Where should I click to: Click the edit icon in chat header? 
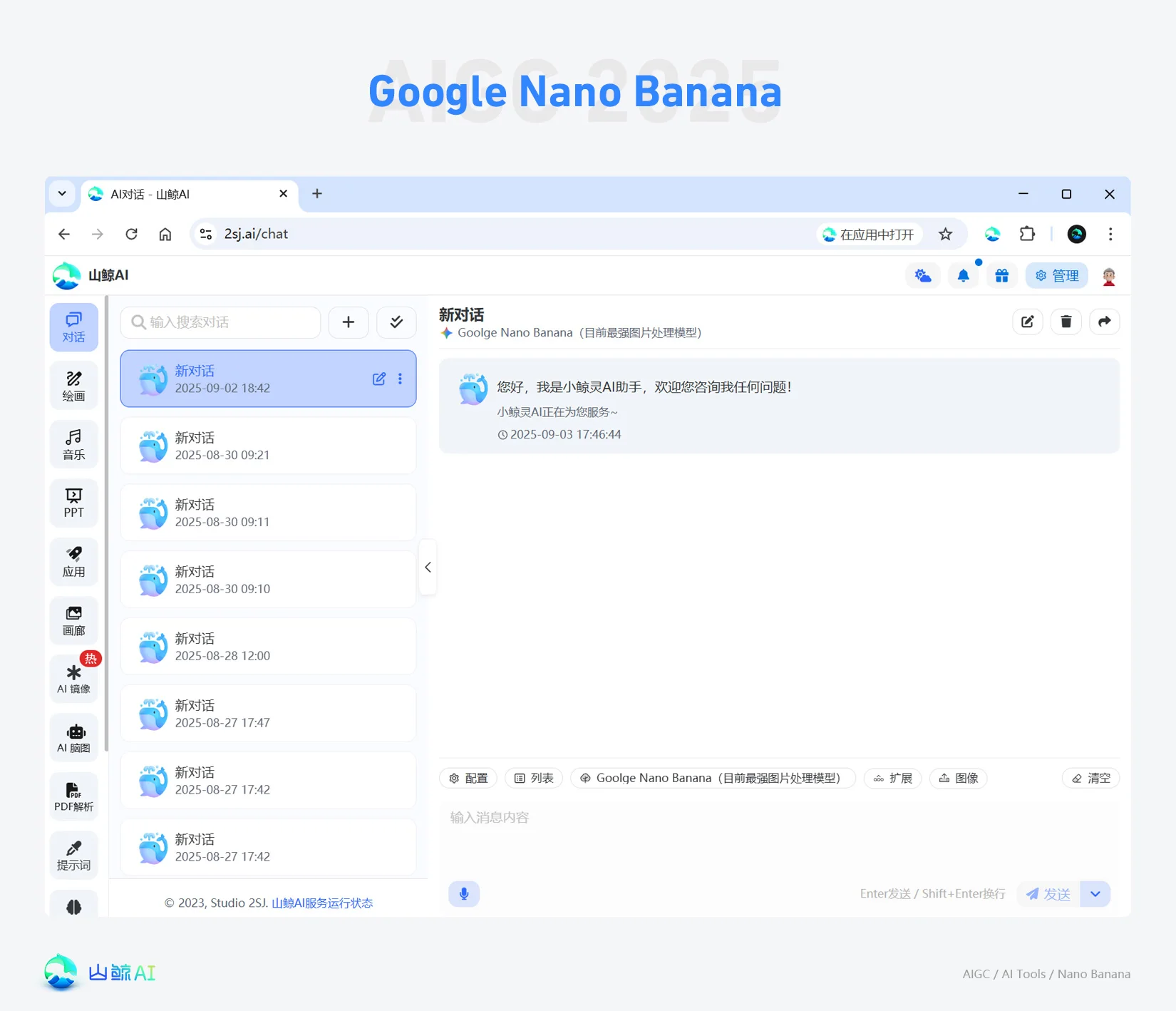(1028, 322)
